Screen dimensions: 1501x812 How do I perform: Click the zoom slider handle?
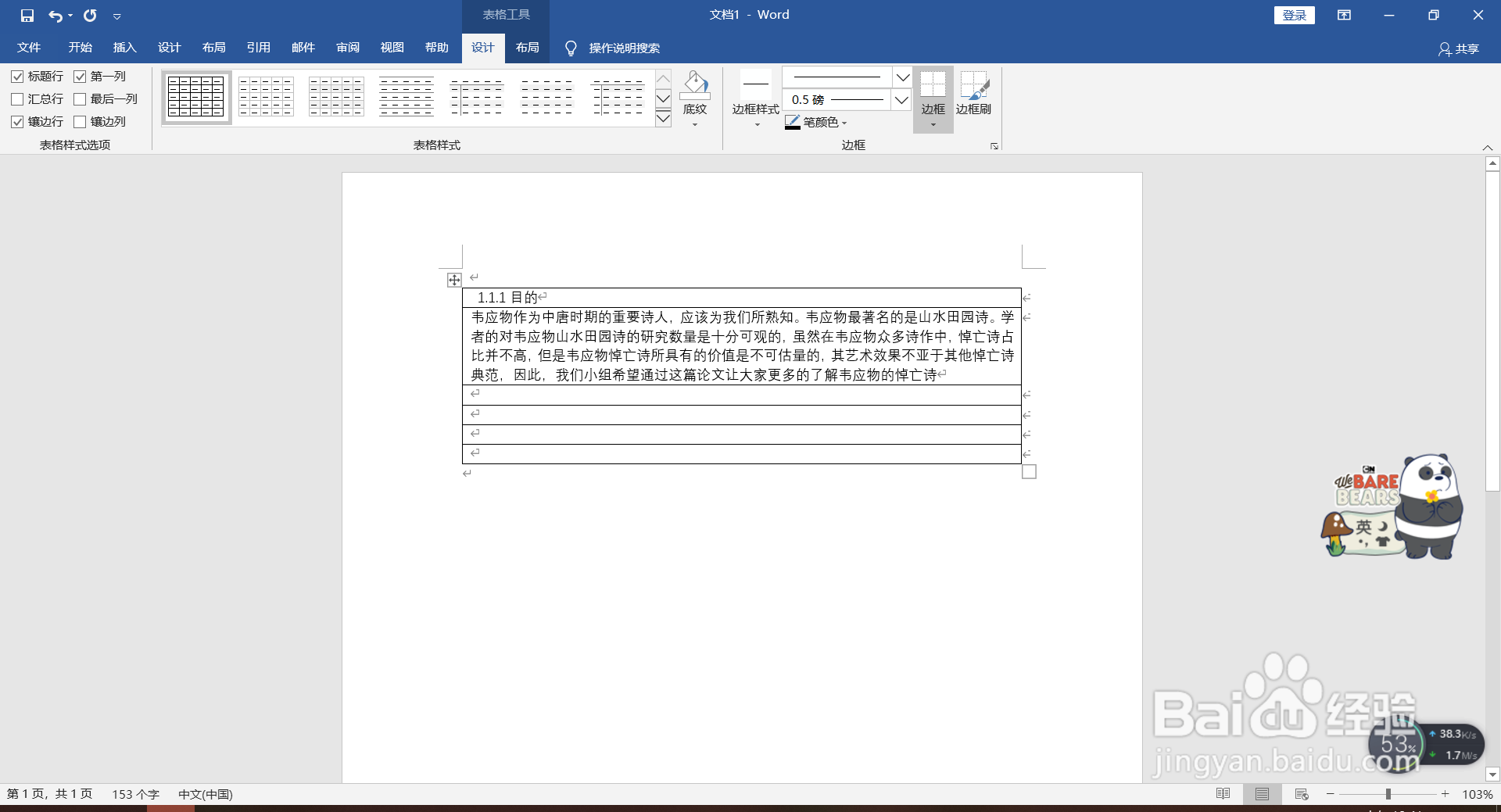click(1388, 794)
